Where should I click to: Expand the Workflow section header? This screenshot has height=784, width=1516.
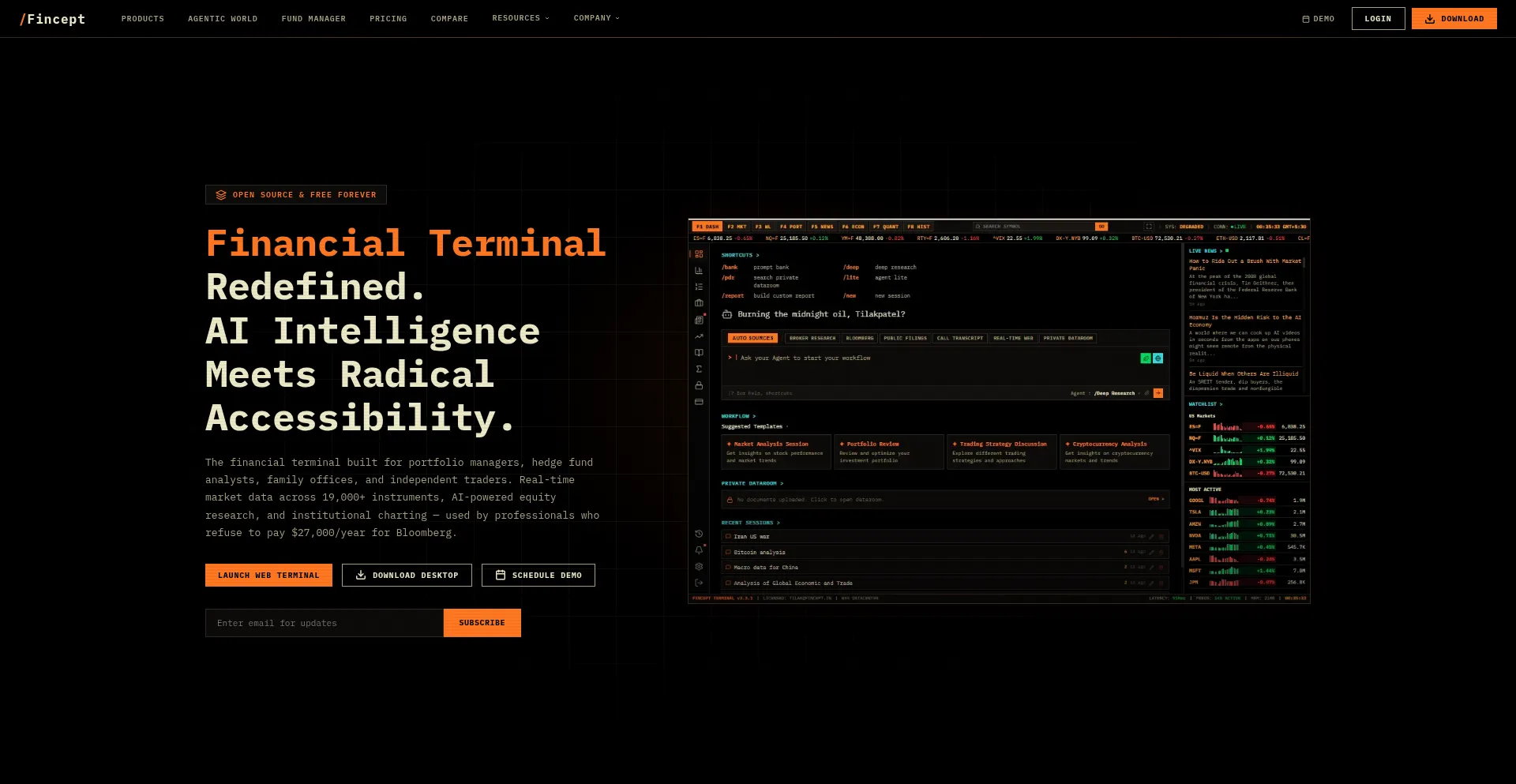738,416
